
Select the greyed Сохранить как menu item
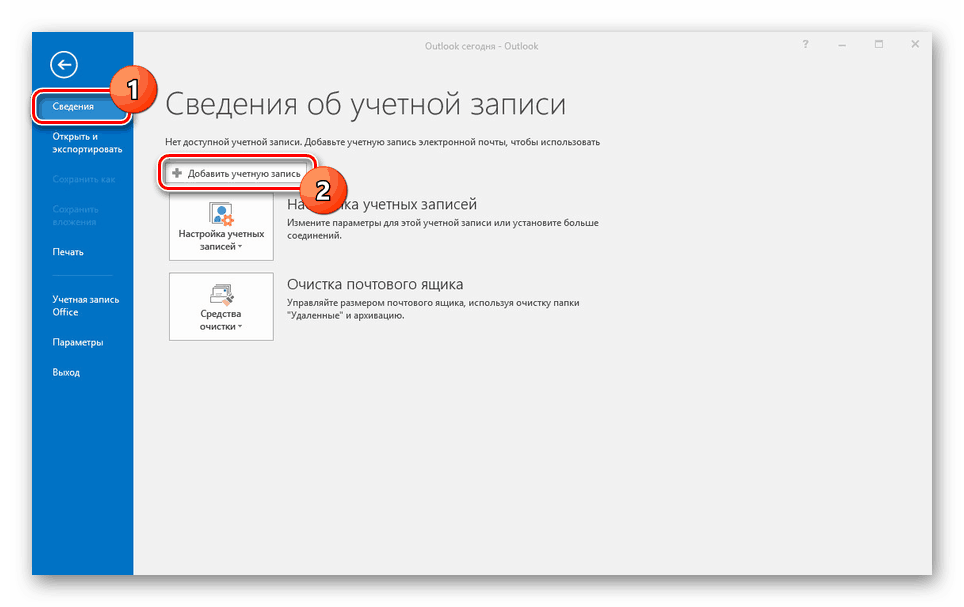pyautogui.click(x=84, y=179)
